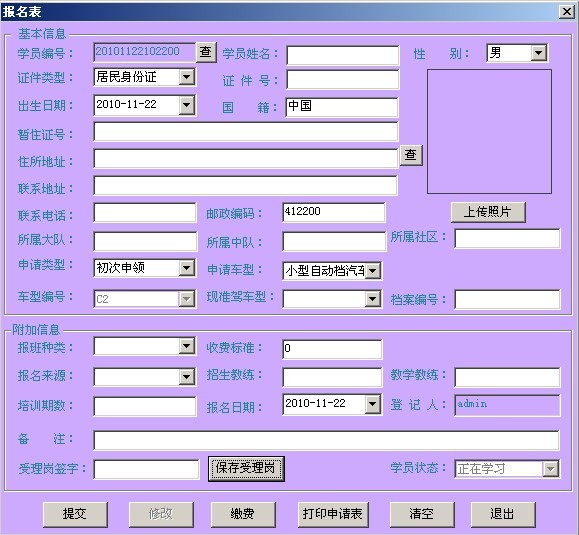Click into 所属社区 input field
579x535 pixels.
[x=507, y=239]
